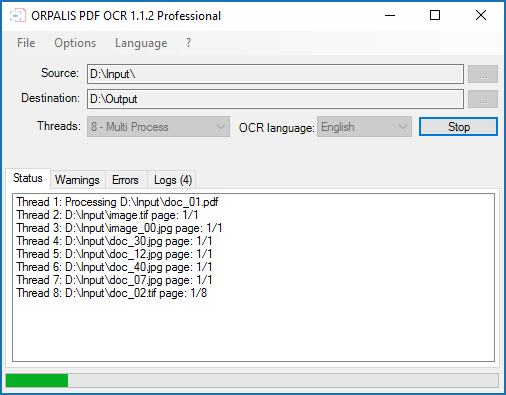This screenshot has height=395, width=506.
Task: Click the Source path field
Action: click(x=275, y=74)
